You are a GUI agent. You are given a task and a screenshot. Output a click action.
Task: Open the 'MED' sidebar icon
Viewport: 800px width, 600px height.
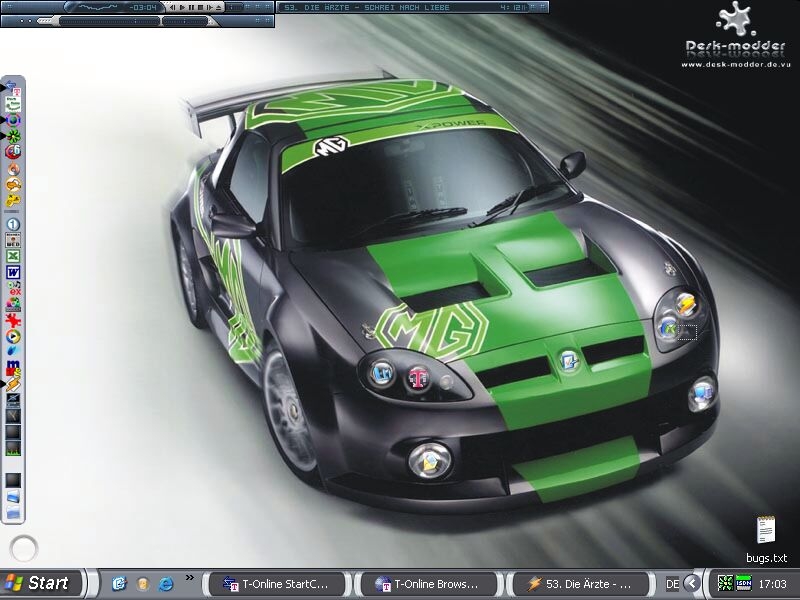coord(13,240)
